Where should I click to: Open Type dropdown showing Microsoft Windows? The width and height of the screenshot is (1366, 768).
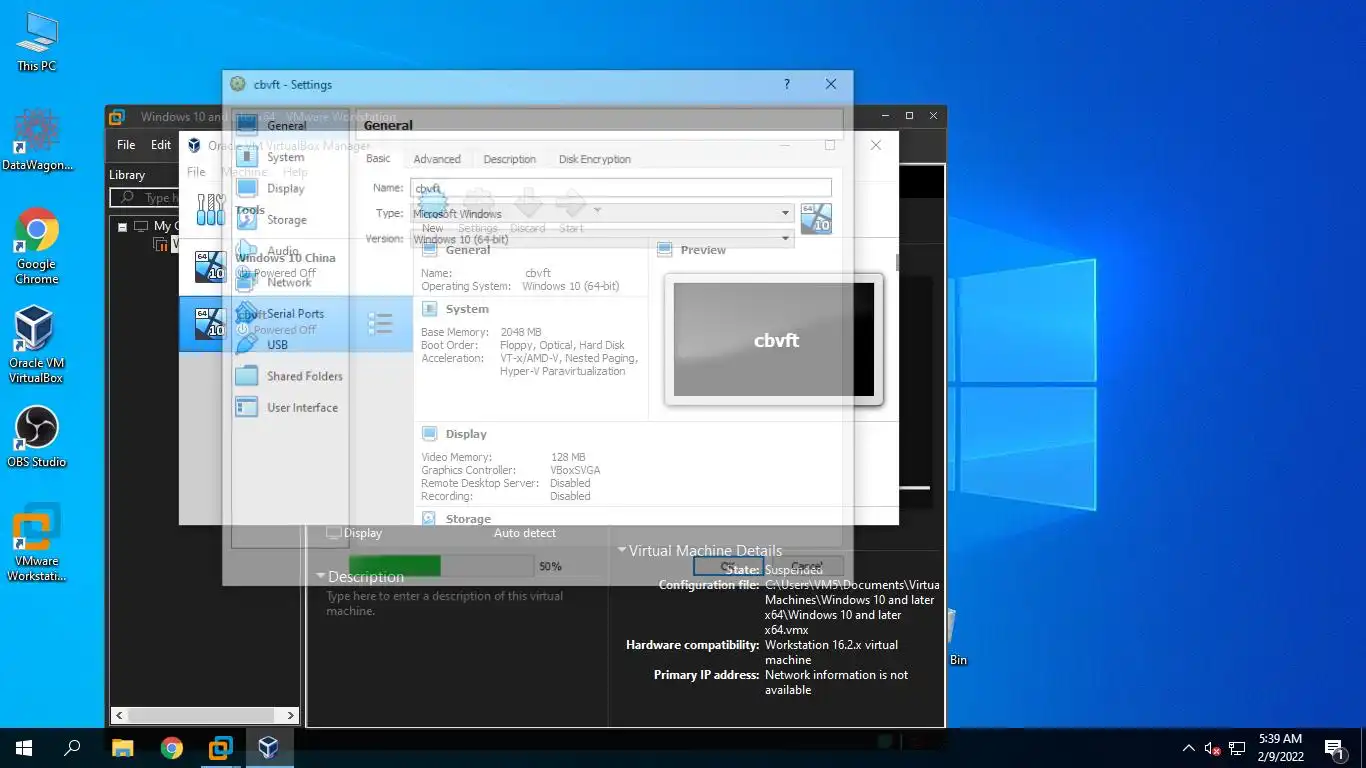(x=603, y=213)
